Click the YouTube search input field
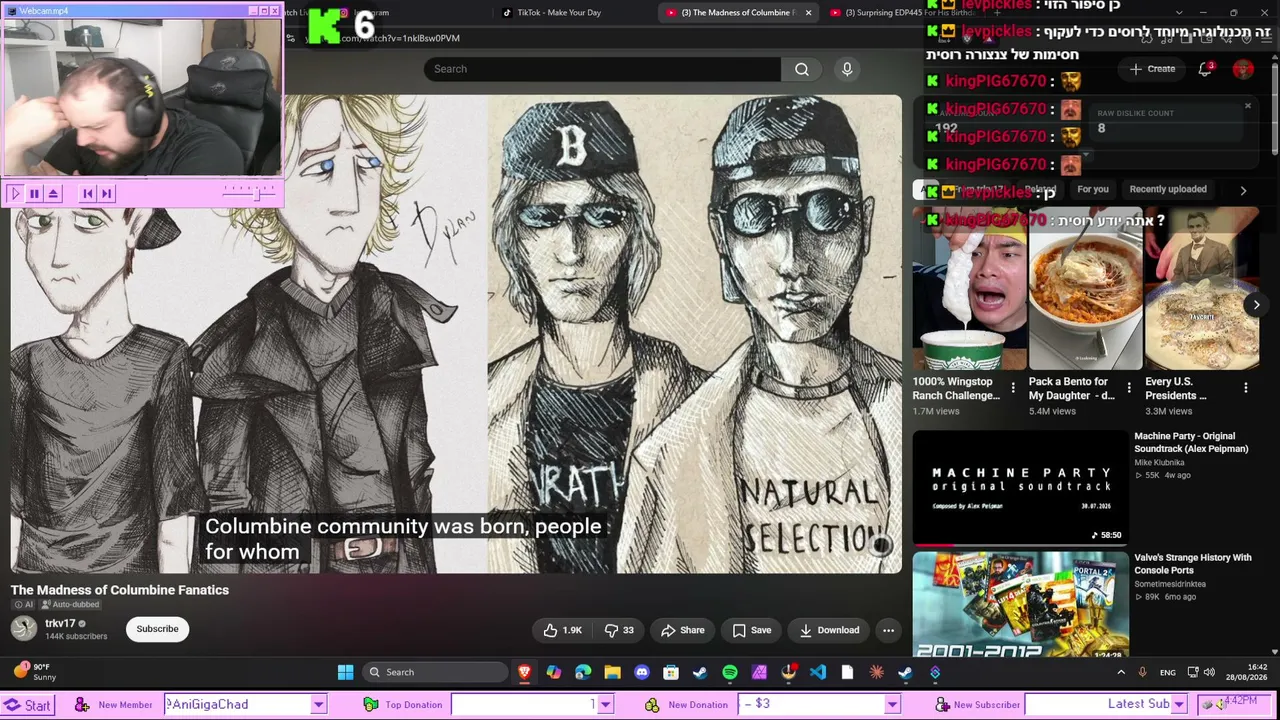This screenshot has width=1280, height=720. [x=602, y=69]
